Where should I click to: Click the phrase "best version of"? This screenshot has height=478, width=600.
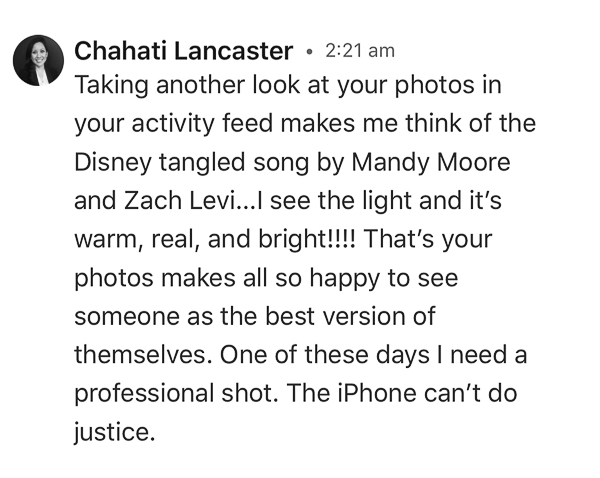point(350,316)
